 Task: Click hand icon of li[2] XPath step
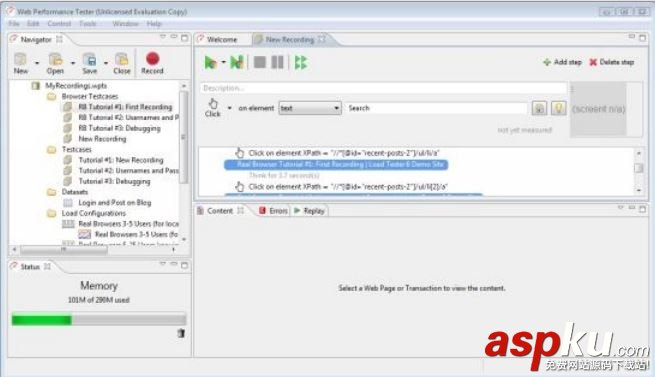(239, 186)
